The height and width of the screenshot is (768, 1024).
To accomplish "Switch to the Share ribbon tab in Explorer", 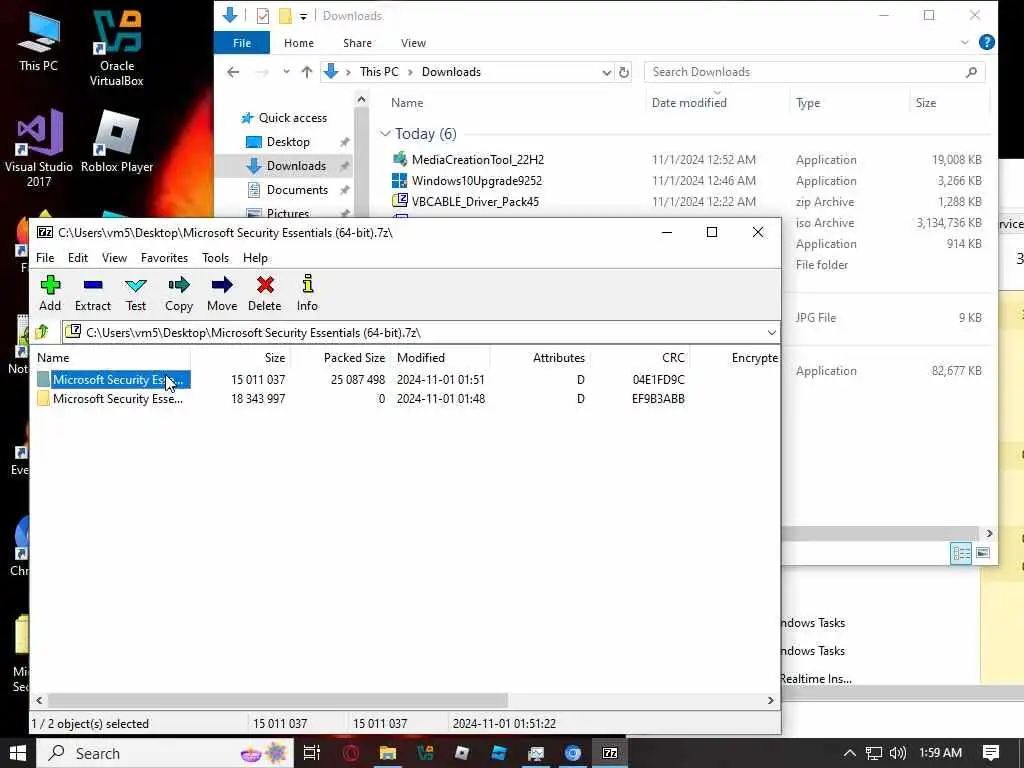I will pos(357,43).
